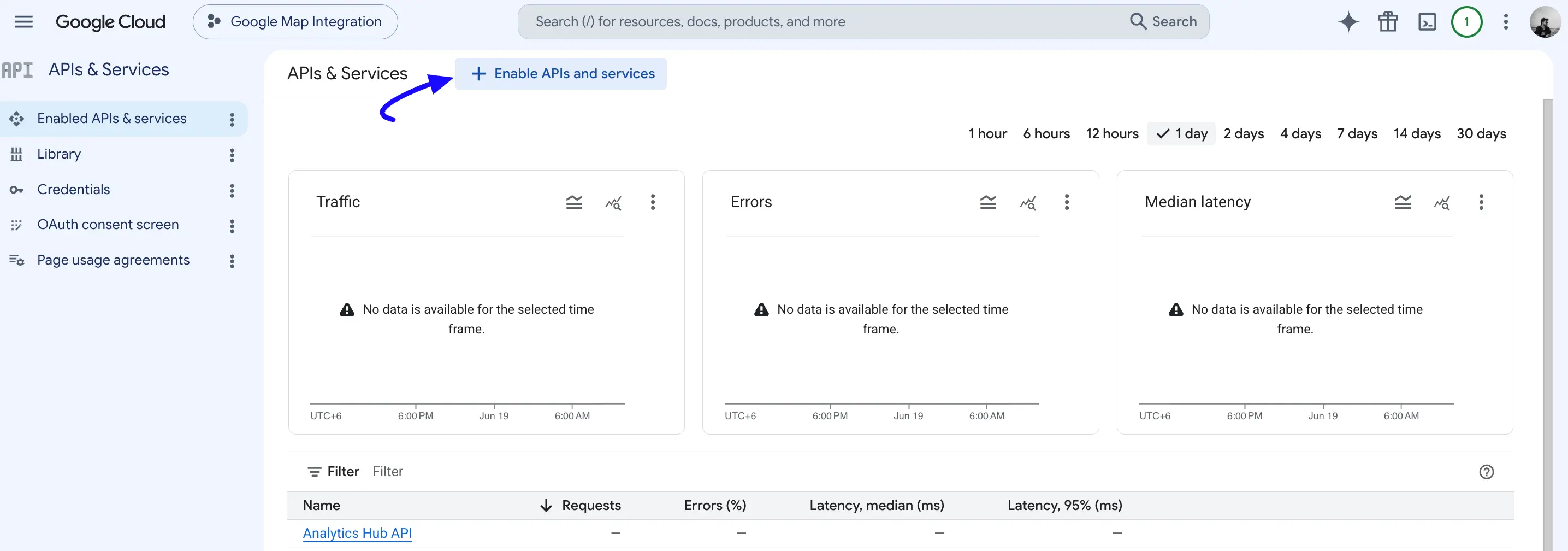Open more options for Enabled APIs & services

[232, 120]
